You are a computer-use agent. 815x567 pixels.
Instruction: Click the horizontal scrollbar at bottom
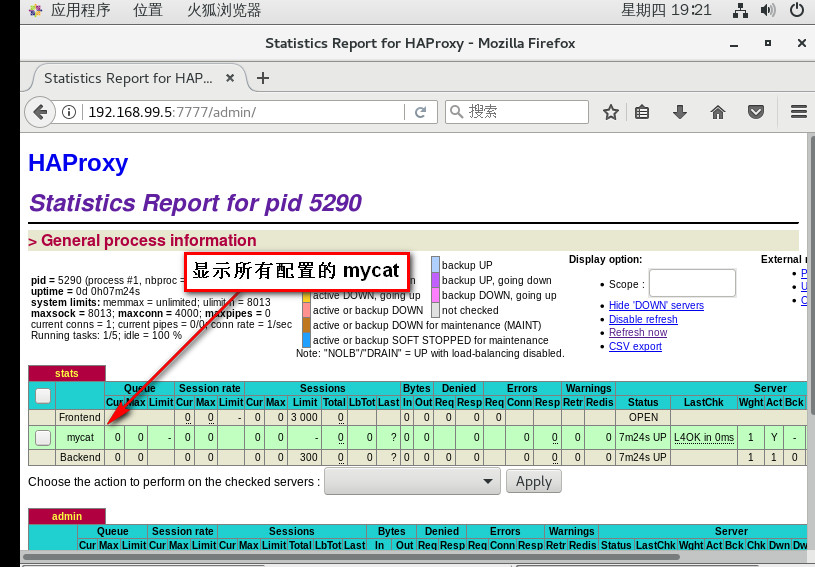[x=351, y=557]
